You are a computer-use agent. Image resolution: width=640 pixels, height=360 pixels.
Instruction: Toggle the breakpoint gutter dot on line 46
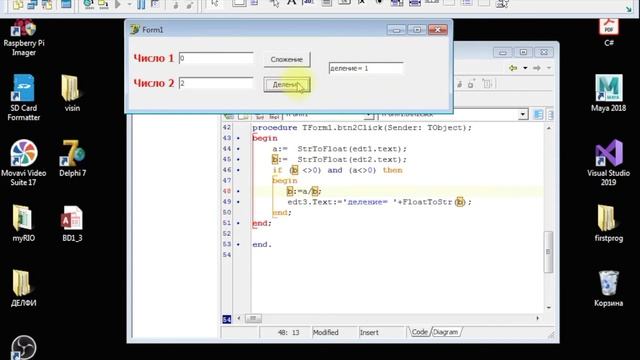coord(238,170)
